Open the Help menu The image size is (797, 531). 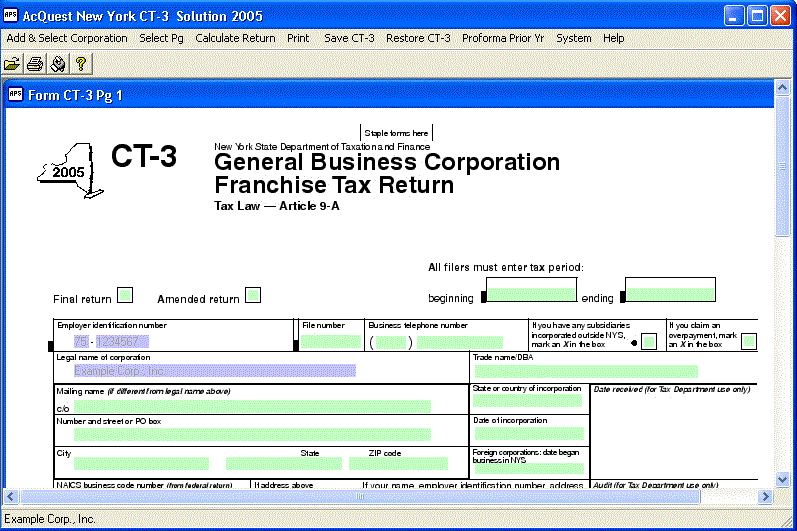click(614, 38)
